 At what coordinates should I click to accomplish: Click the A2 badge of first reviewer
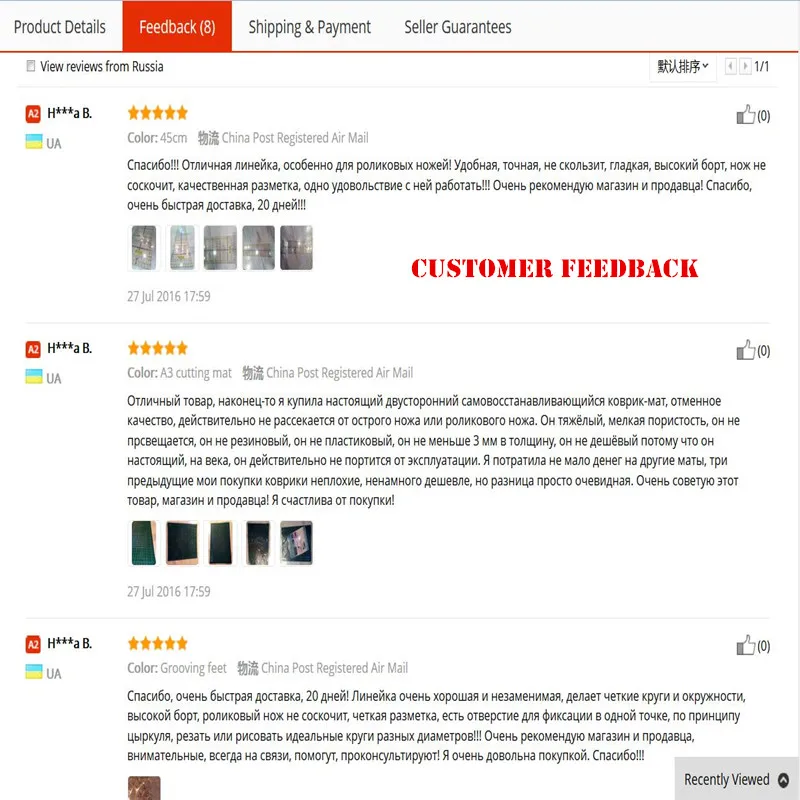33,113
